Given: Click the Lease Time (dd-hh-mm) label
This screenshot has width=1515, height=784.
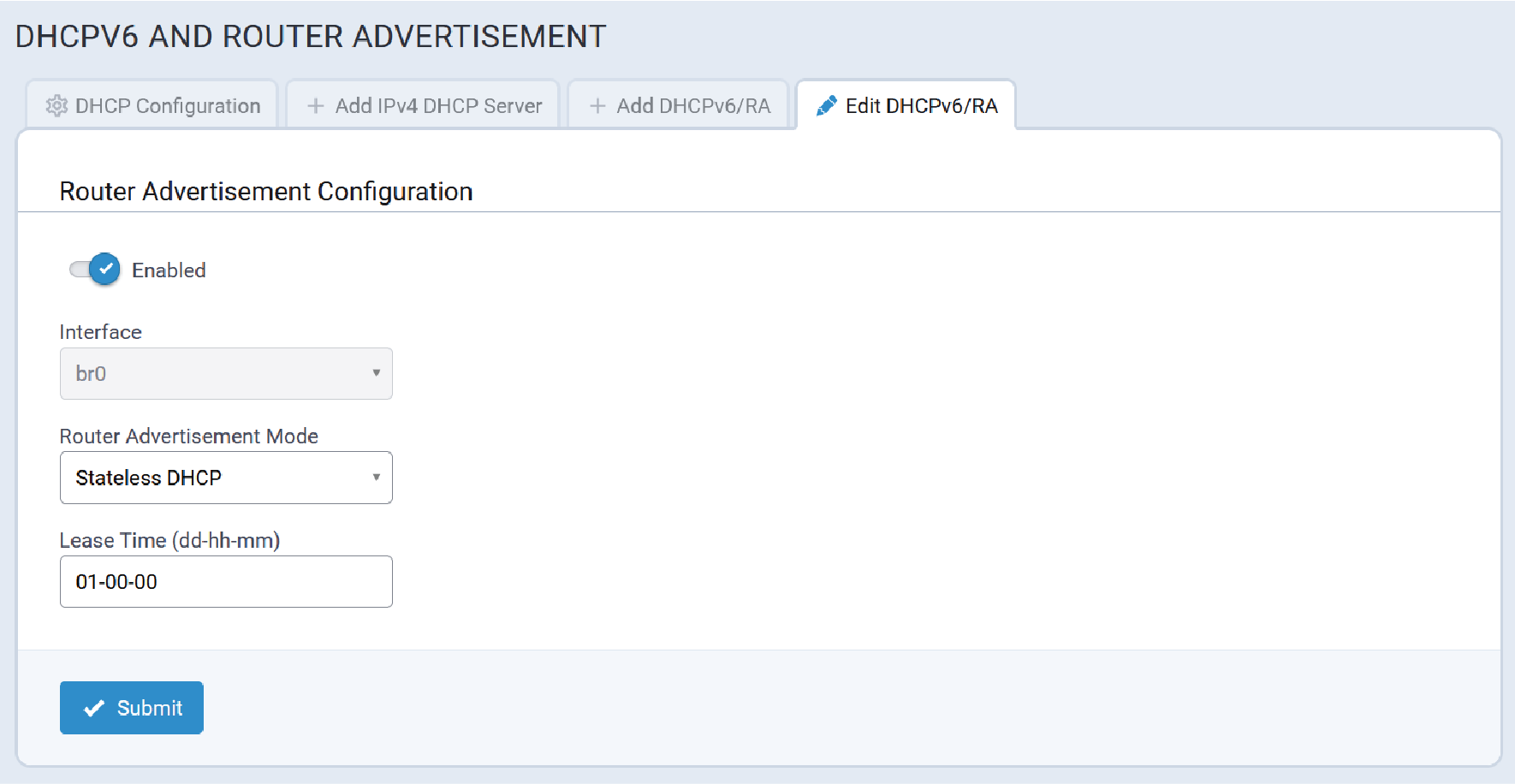Looking at the screenshot, I should click(169, 541).
